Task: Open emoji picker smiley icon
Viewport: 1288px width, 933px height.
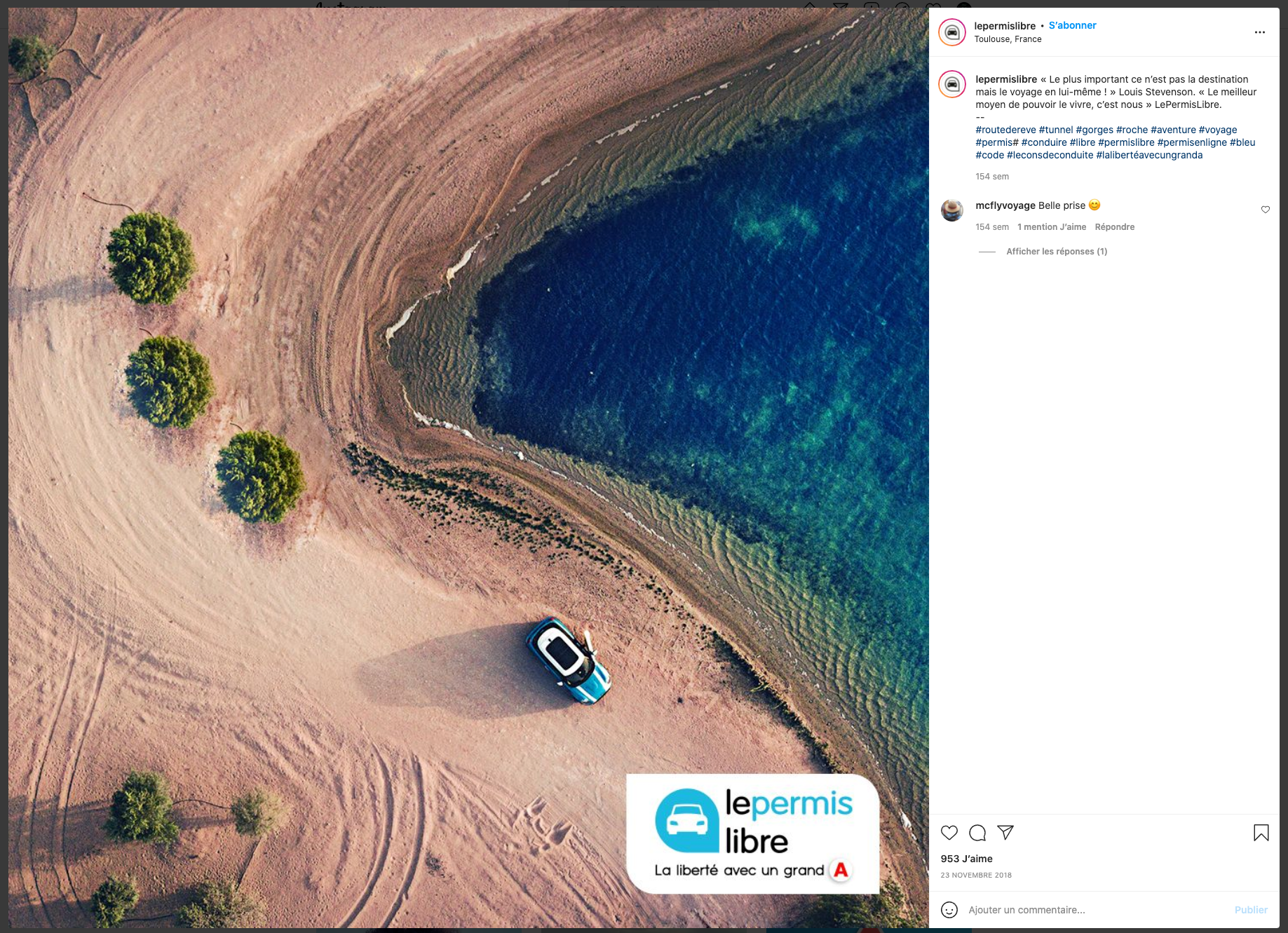Action: 949,910
